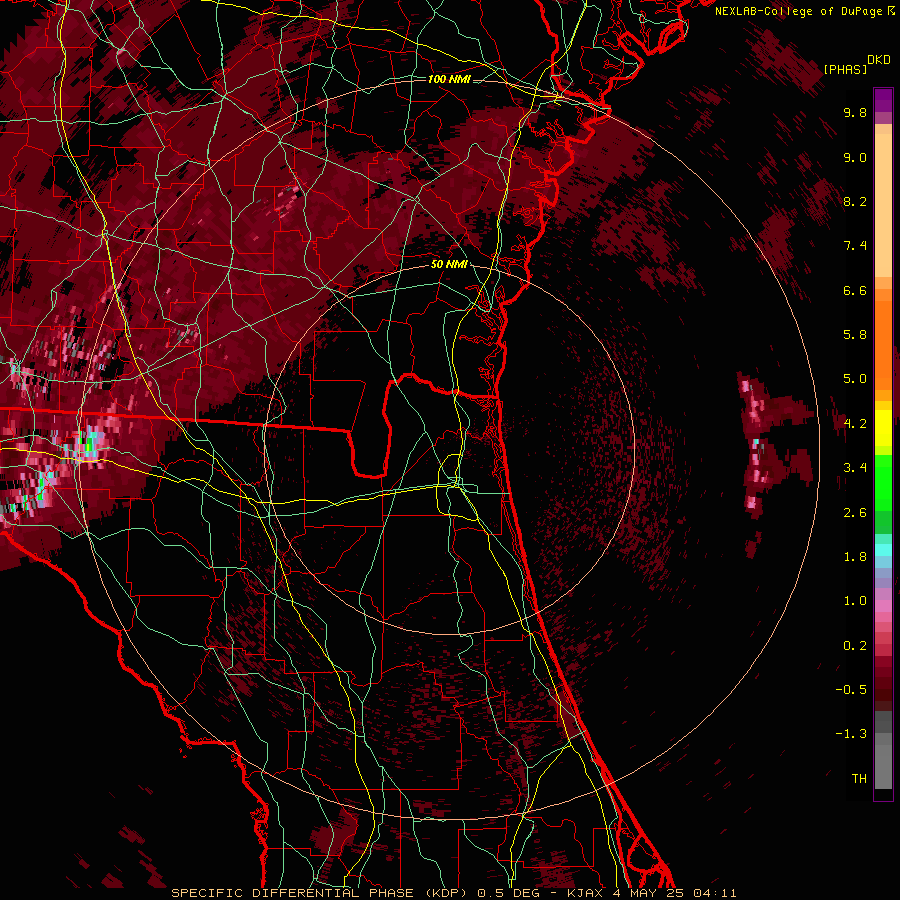Click the 4.2 value on the color scale

tap(855, 423)
